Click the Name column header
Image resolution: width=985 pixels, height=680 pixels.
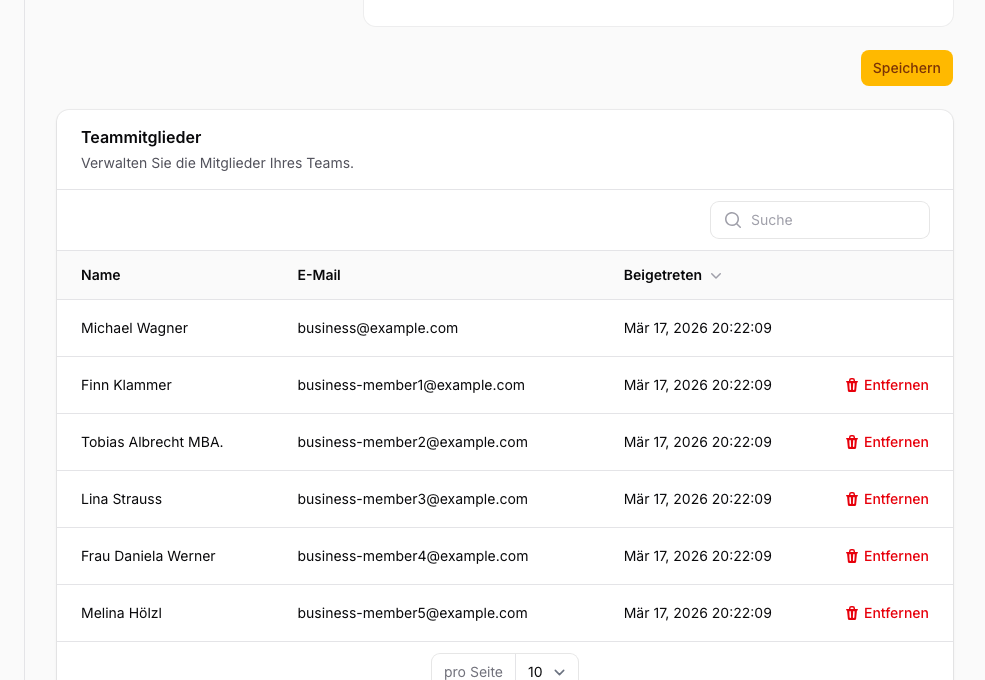(x=100, y=275)
